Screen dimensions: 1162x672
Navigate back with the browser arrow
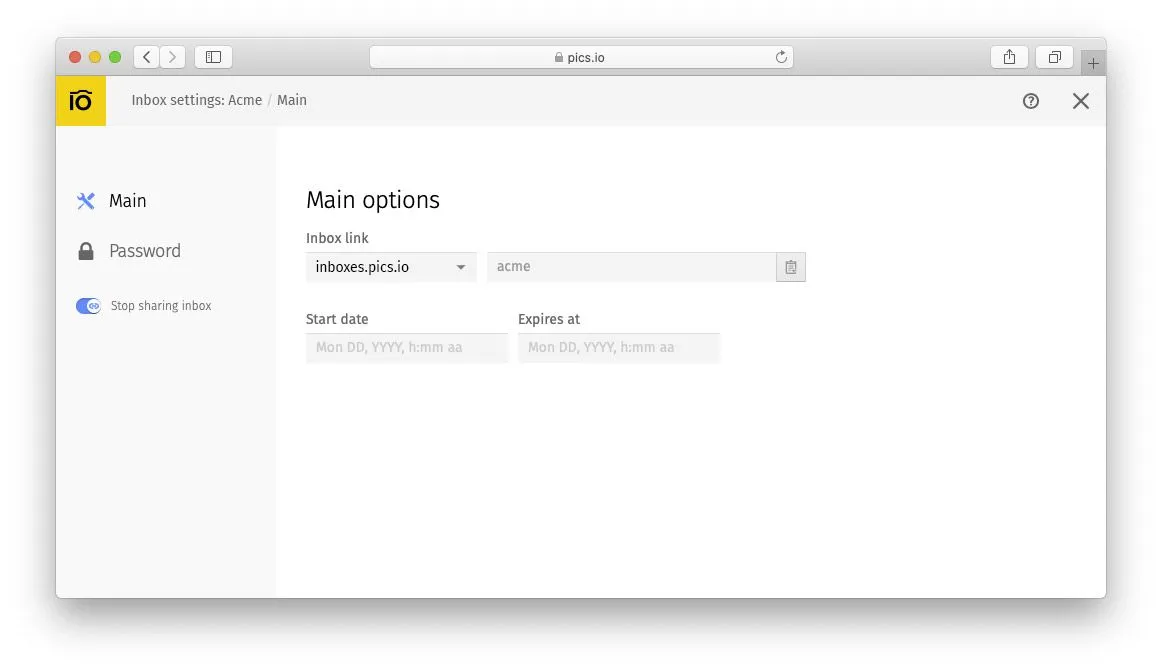click(x=146, y=57)
